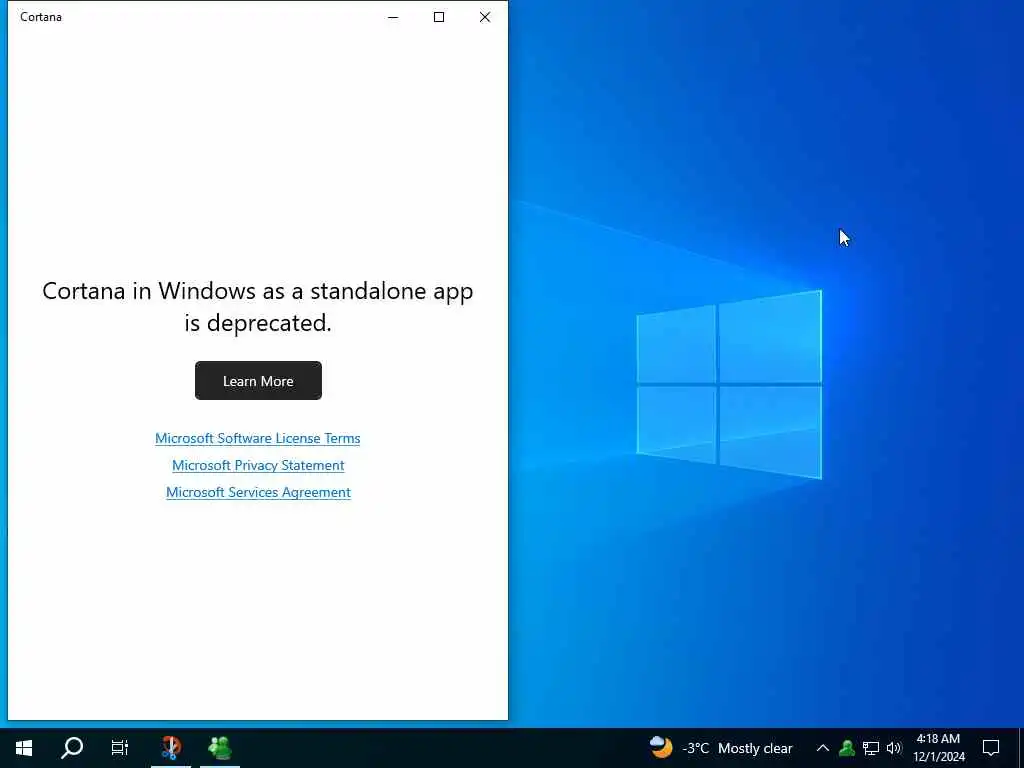Open the Action Center notifications icon
This screenshot has height=768, width=1024.
point(991,748)
